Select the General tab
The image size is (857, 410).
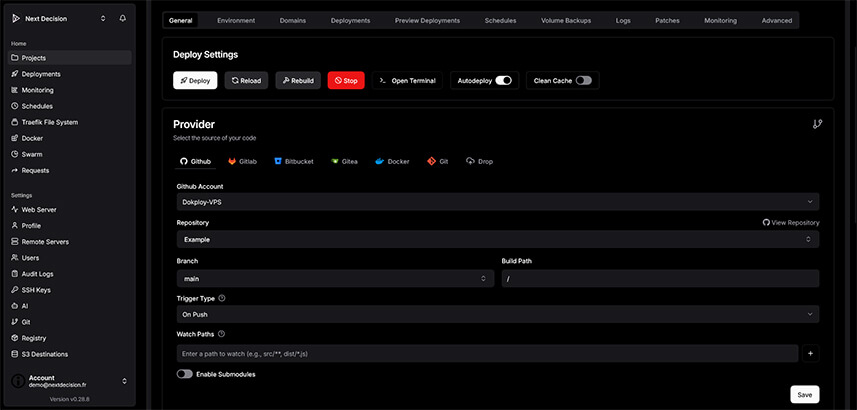[x=180, y=20]
